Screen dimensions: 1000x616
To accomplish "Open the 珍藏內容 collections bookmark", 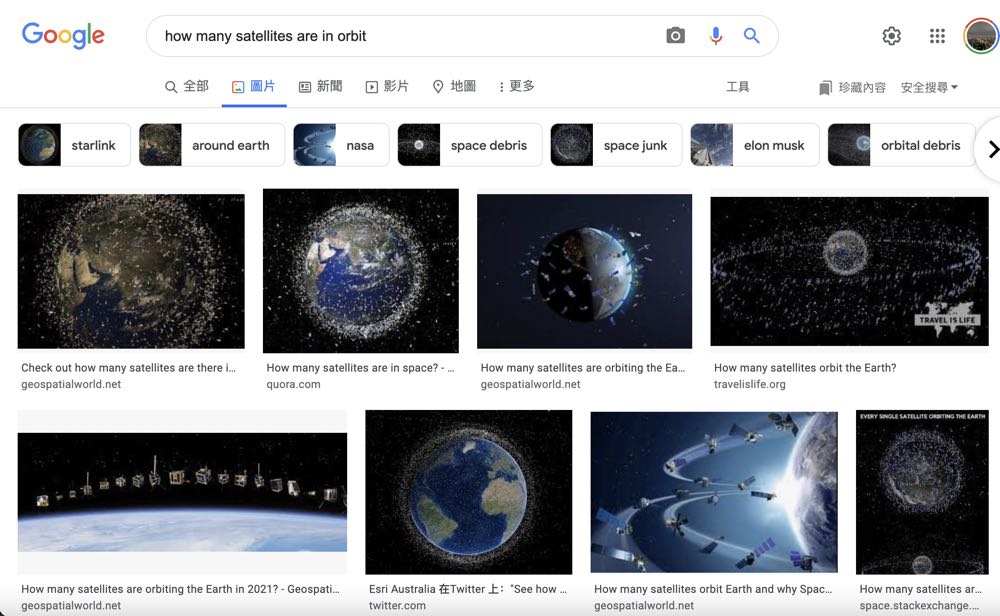I will point(852,87).
